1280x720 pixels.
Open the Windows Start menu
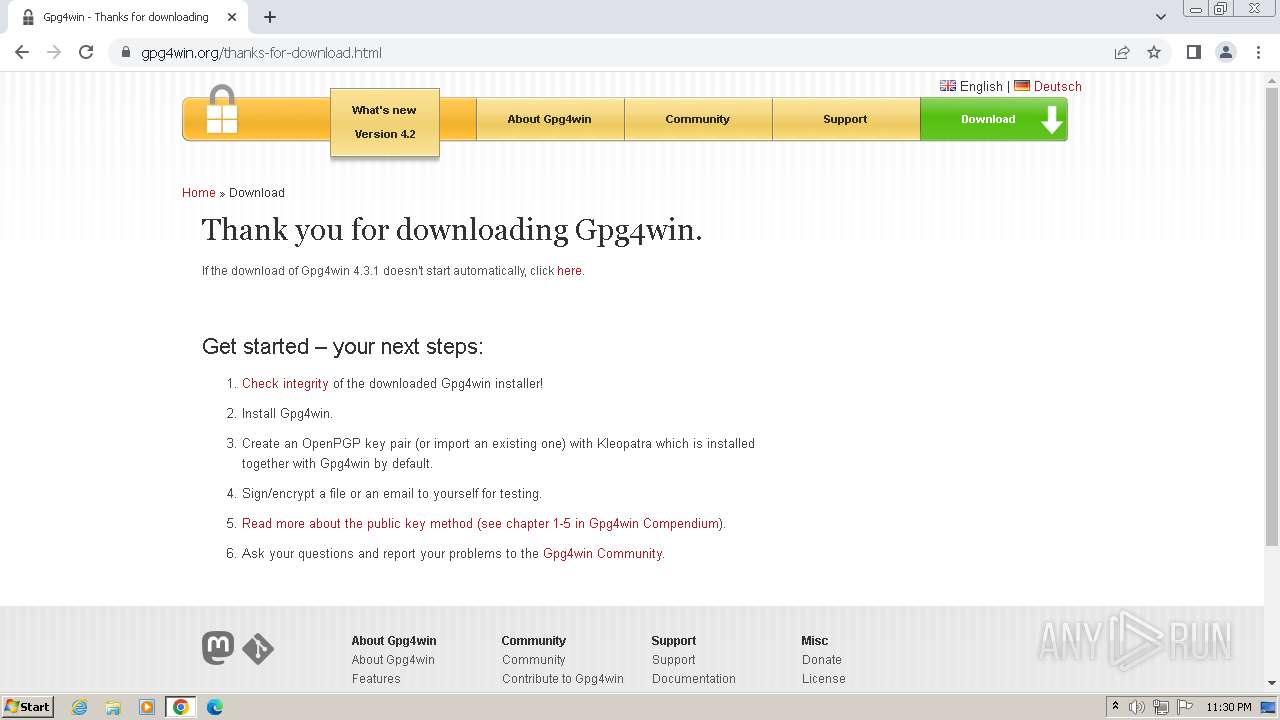pos(27,707)
